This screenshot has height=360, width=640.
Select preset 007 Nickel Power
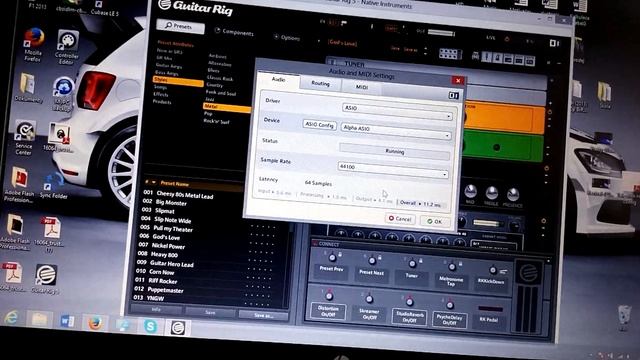pos(162,246)
